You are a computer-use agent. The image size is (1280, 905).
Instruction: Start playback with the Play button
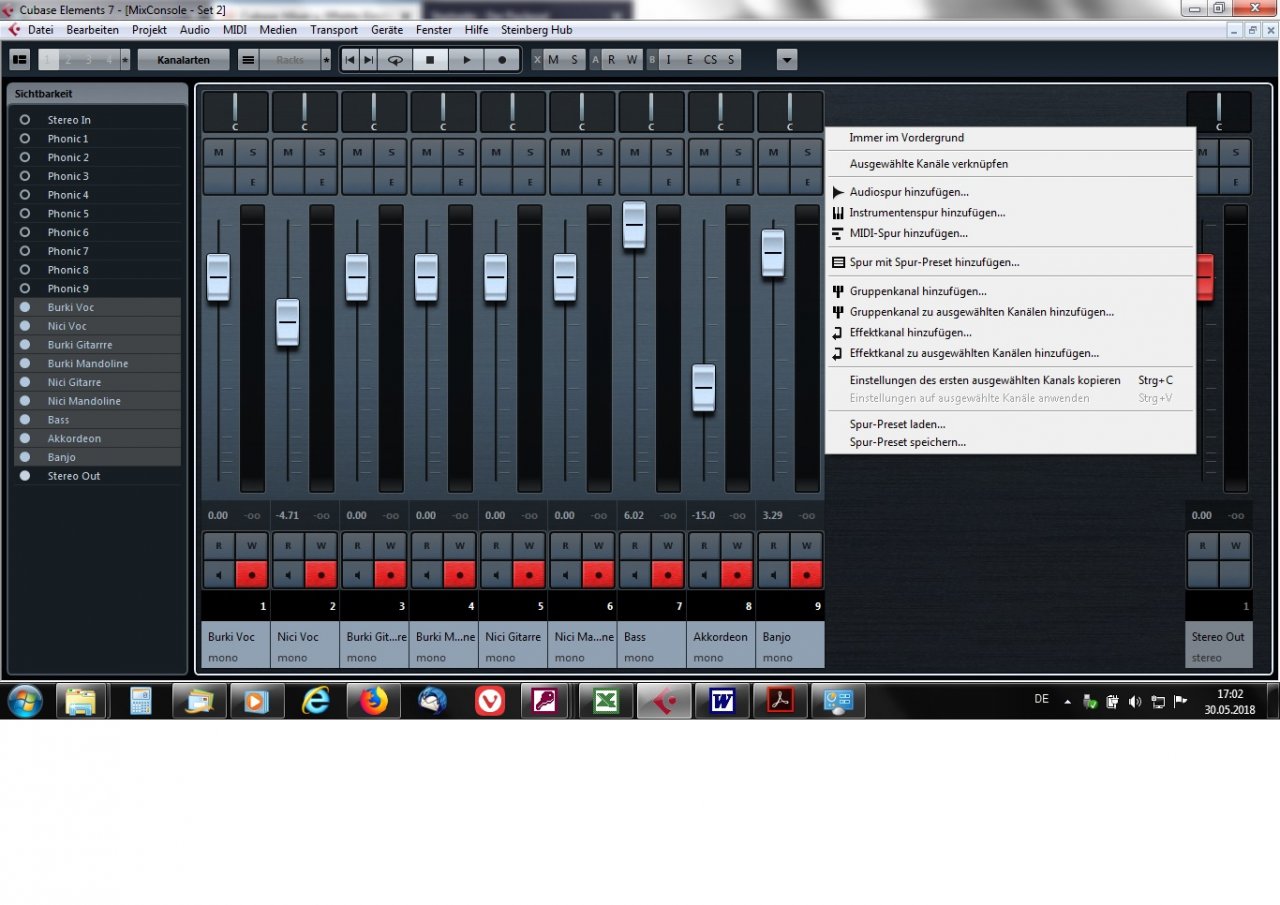click(x=466, y=60)
